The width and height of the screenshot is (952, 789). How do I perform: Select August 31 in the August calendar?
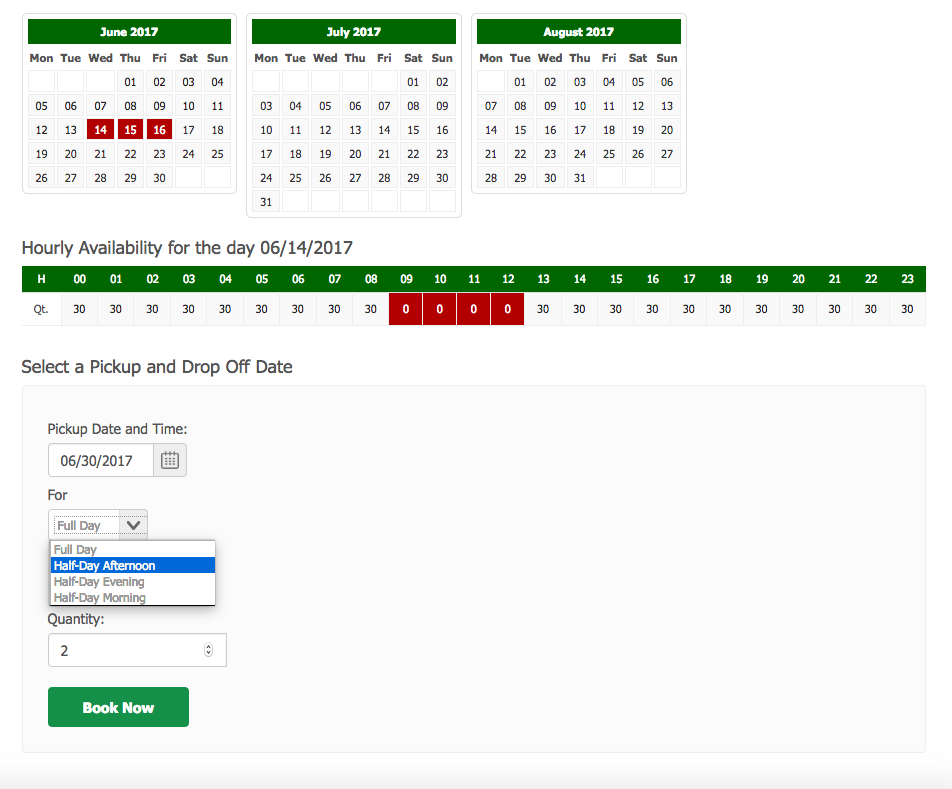pyautogui.click(x=580, y=178)
